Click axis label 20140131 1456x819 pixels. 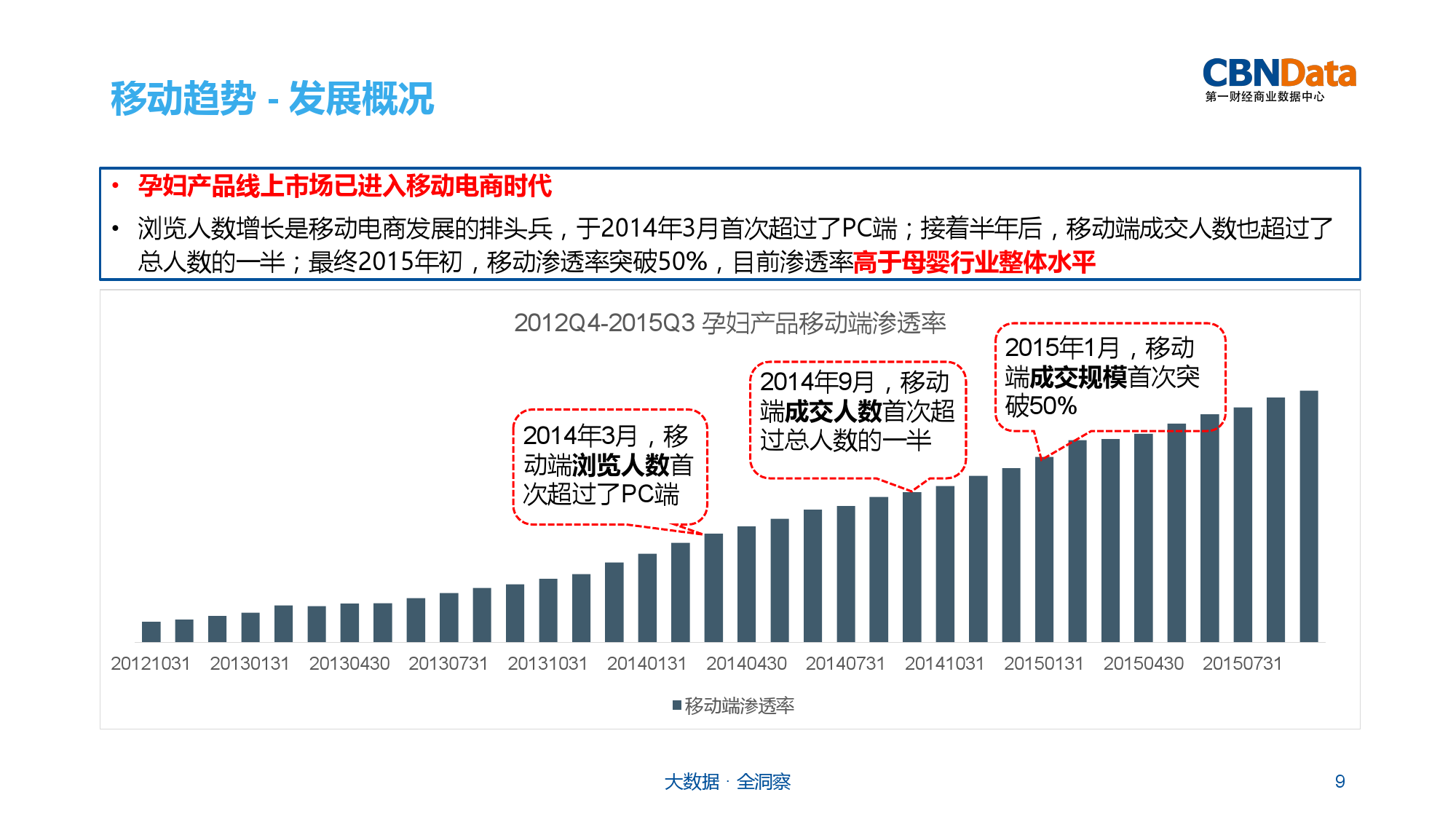click(647, 663)
